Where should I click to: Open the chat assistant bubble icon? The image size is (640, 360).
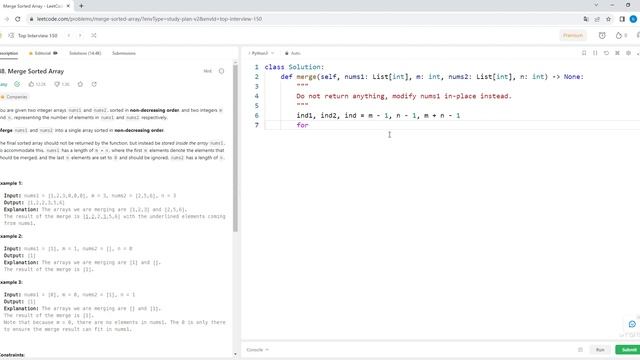point(632,324)
